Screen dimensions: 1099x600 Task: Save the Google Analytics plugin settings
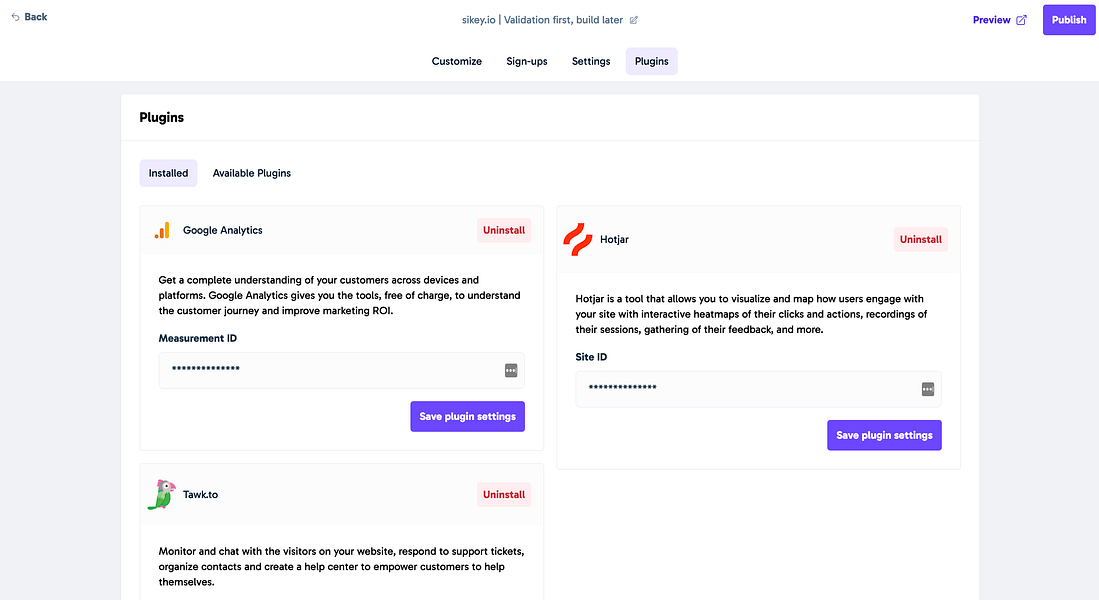point(467,416)
